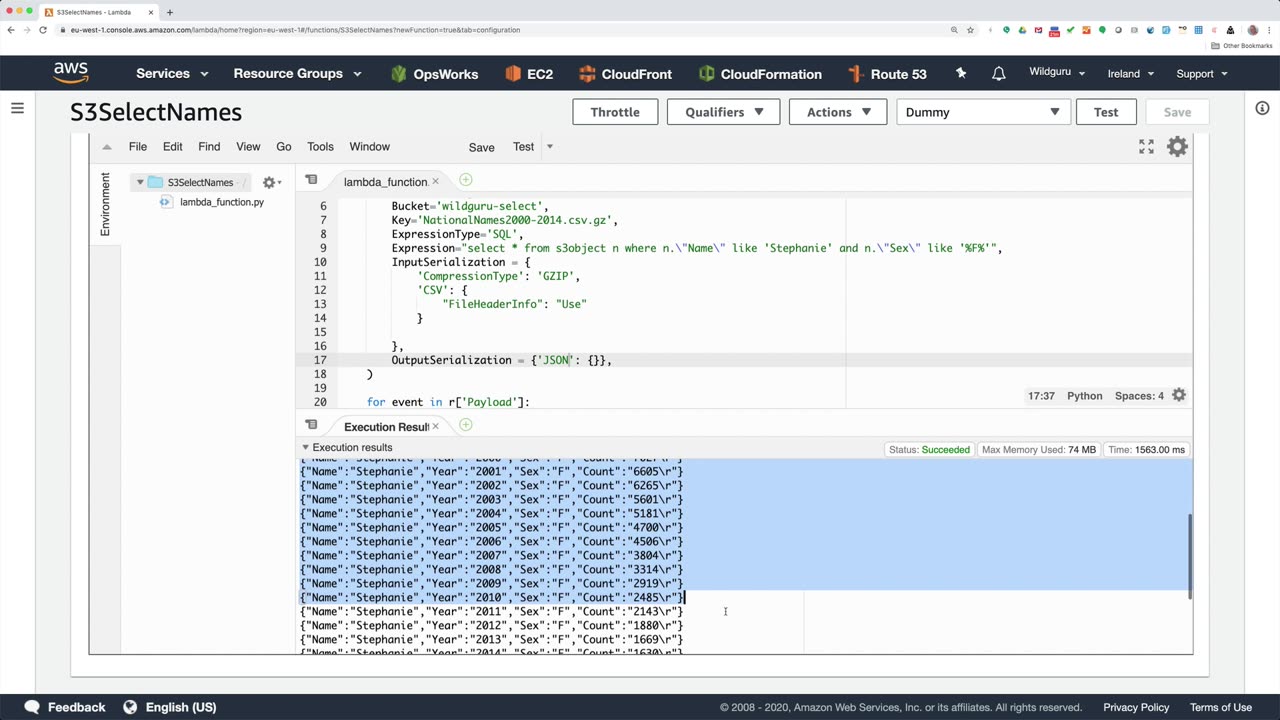
Task: Open lambda_function.py in file tree
Action: click(221, 202)
